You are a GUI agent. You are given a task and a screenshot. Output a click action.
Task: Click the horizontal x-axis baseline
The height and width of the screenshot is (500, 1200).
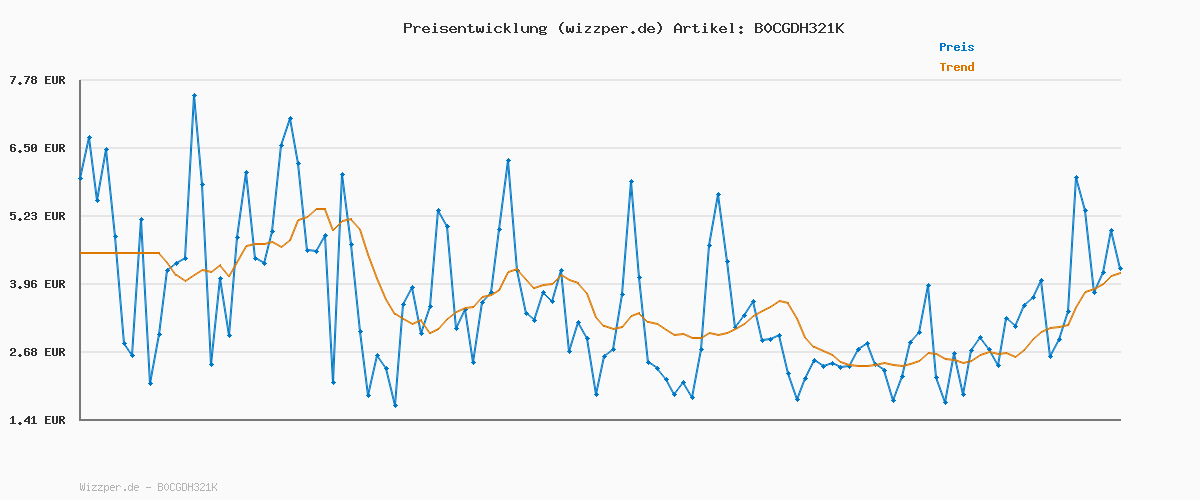point(600,420)
